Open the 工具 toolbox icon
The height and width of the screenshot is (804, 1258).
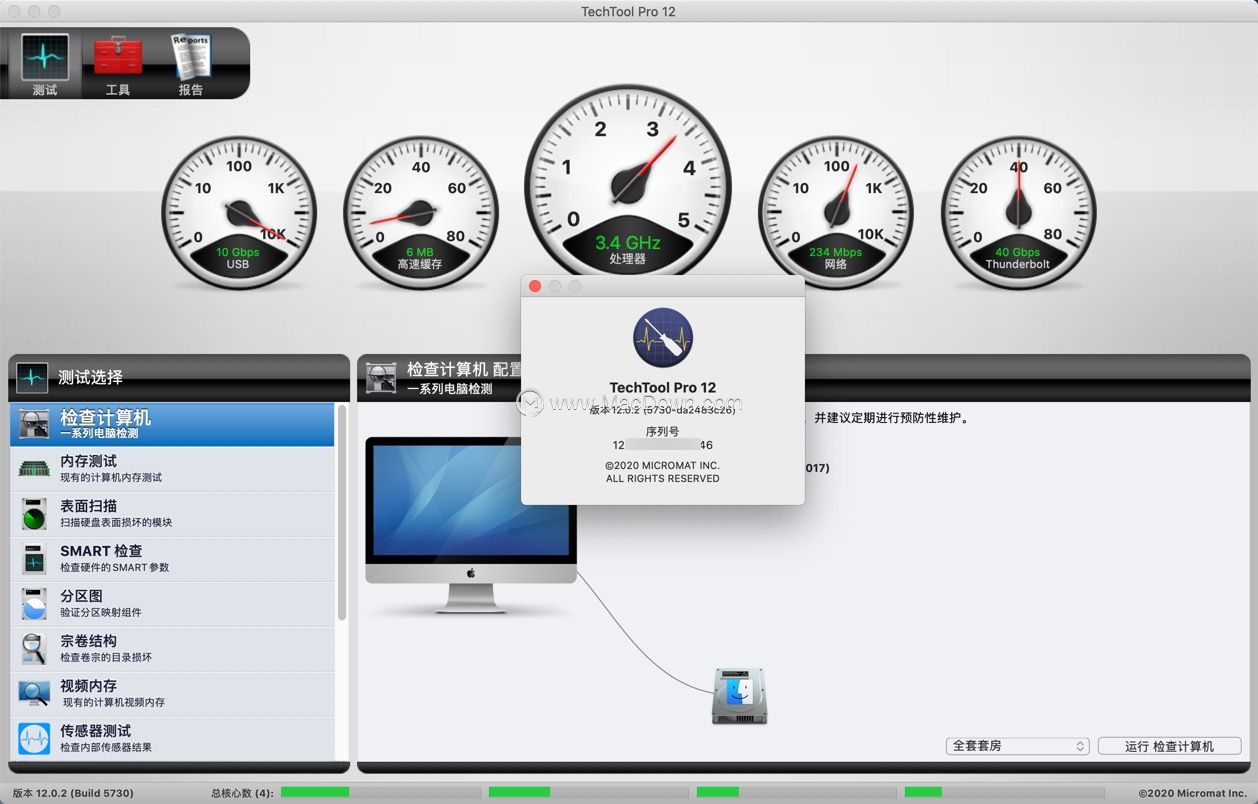118,57
